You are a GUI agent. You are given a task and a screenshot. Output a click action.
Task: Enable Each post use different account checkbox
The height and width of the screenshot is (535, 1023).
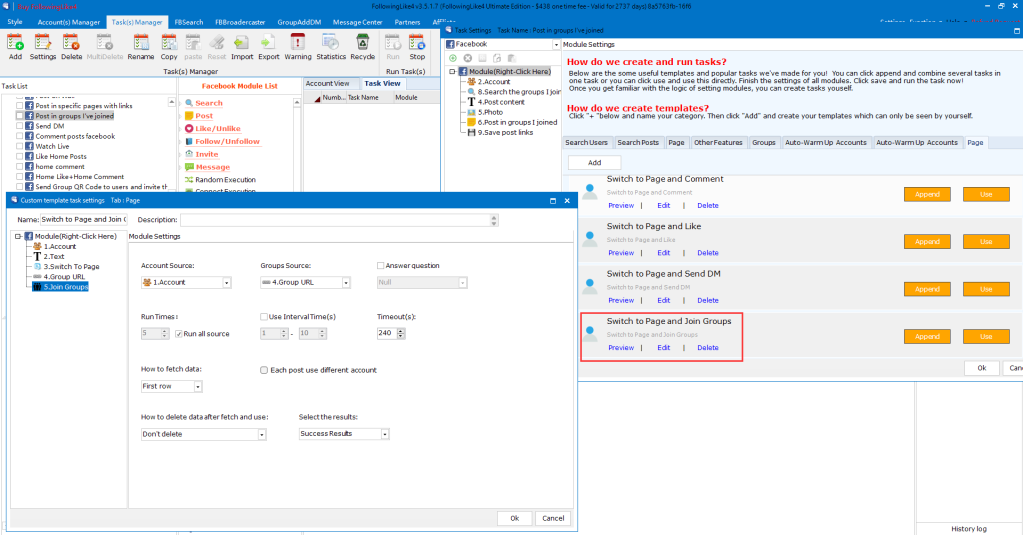click(264, 370)
